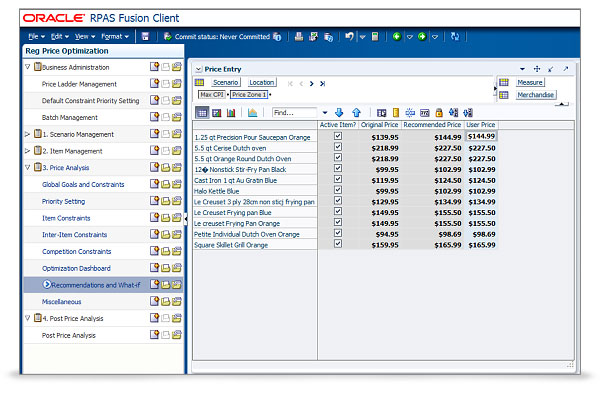Image resolution: width=600 pixels, height=400 pixels.
Task: Uncheck Active Item for Square Skillet Grill Orange
Action: coord(338,244)
